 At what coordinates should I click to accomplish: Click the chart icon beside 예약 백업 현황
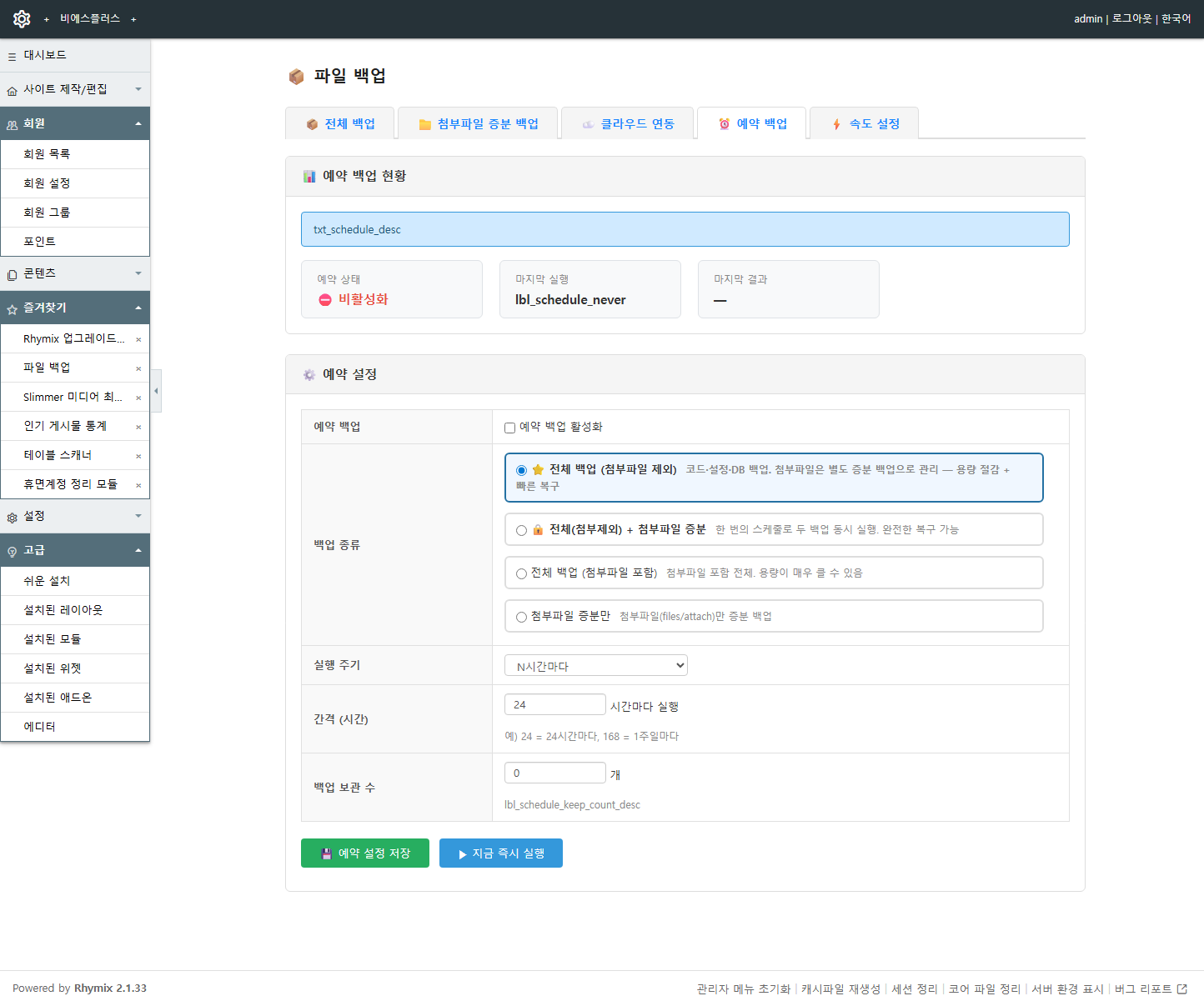pyautogui.click(x=309, y=177)
